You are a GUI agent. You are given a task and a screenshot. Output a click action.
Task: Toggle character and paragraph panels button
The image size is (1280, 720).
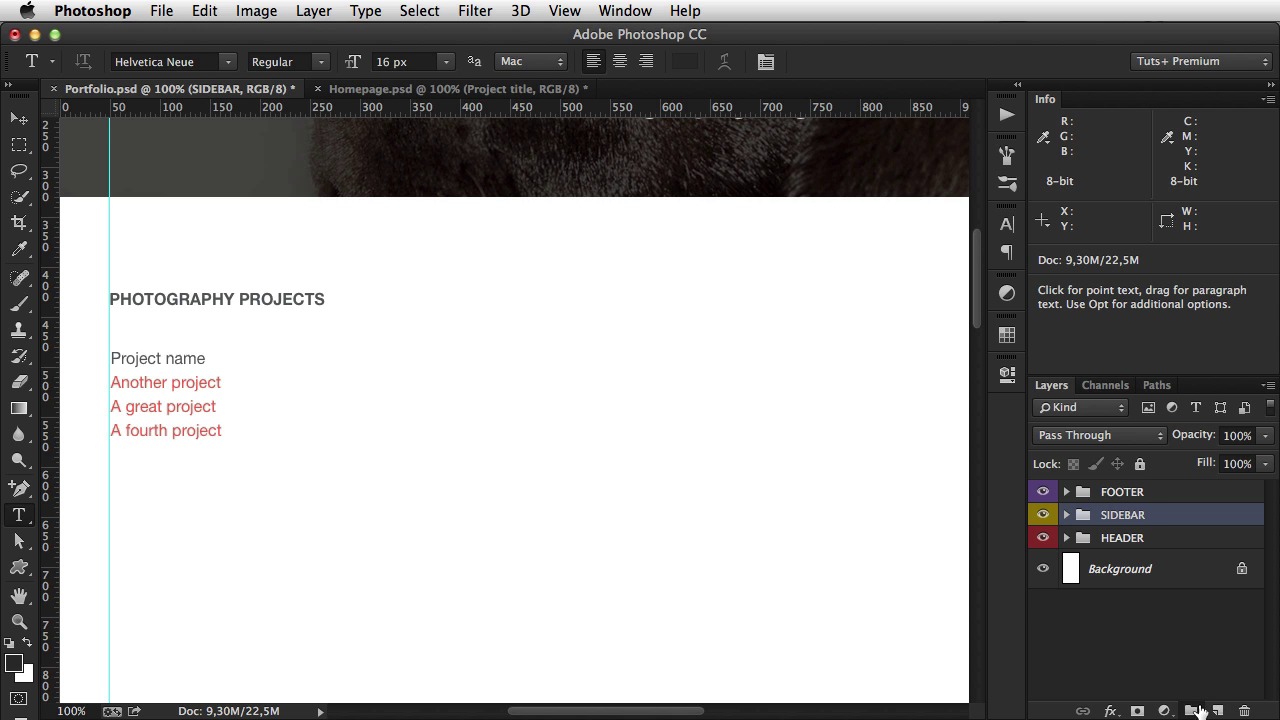[766, 62]
